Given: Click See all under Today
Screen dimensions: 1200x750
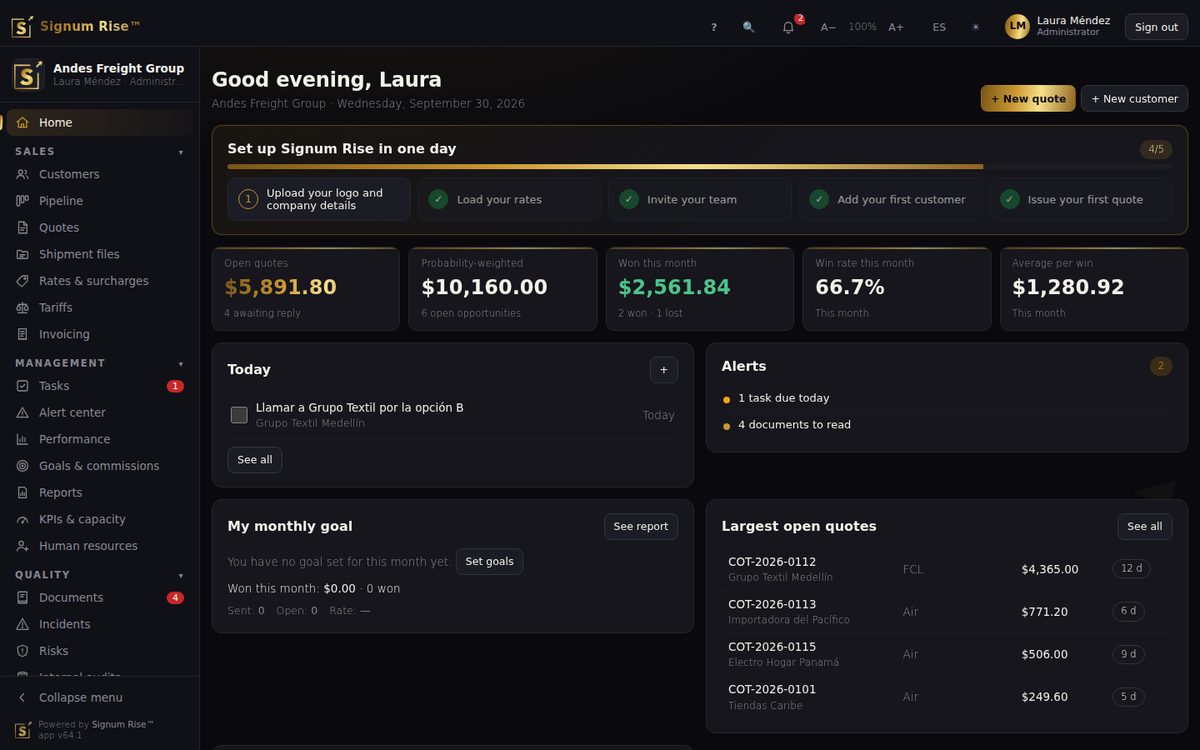Looking at the screenshot, I should [x=255, y=460].
